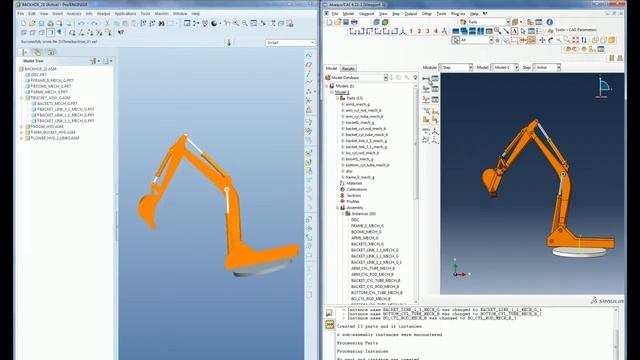Click the Print icon in Abaqus toolbar
640x360 pixels.
[x=354, y=22]
